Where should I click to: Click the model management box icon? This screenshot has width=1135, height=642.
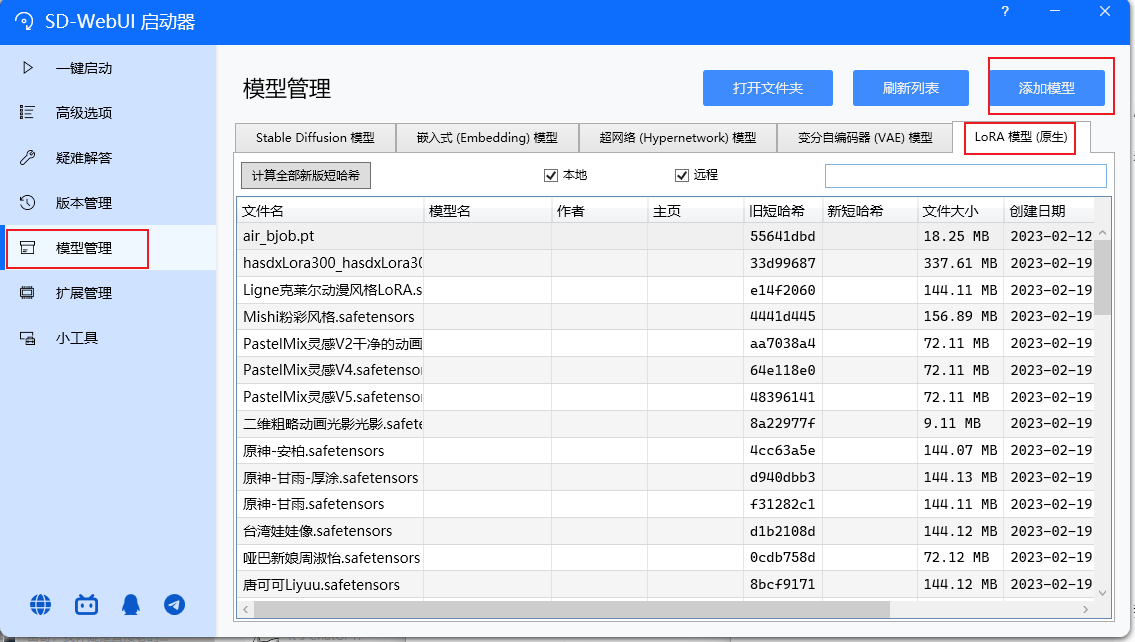point(28,248)
